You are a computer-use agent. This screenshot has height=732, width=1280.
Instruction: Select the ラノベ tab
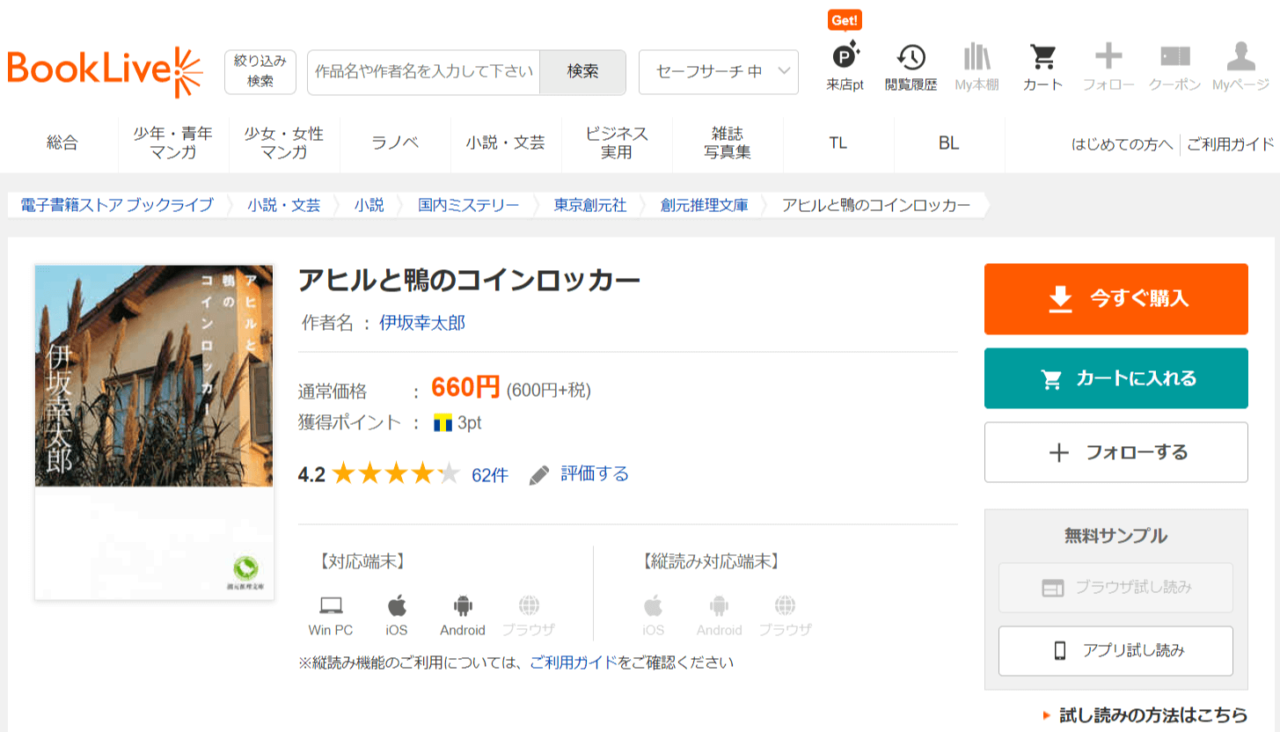point(395,143)
